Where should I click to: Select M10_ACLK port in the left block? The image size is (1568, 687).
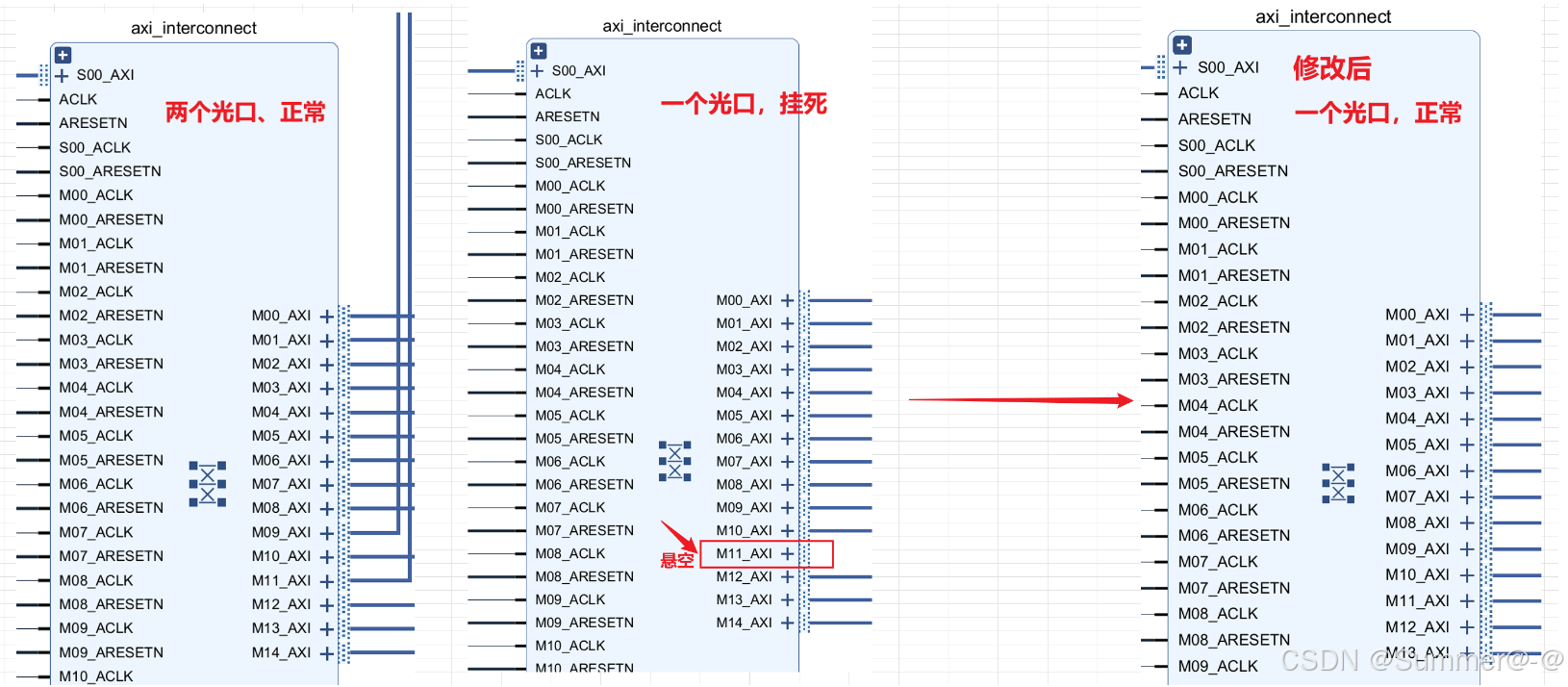click(96, 676)
